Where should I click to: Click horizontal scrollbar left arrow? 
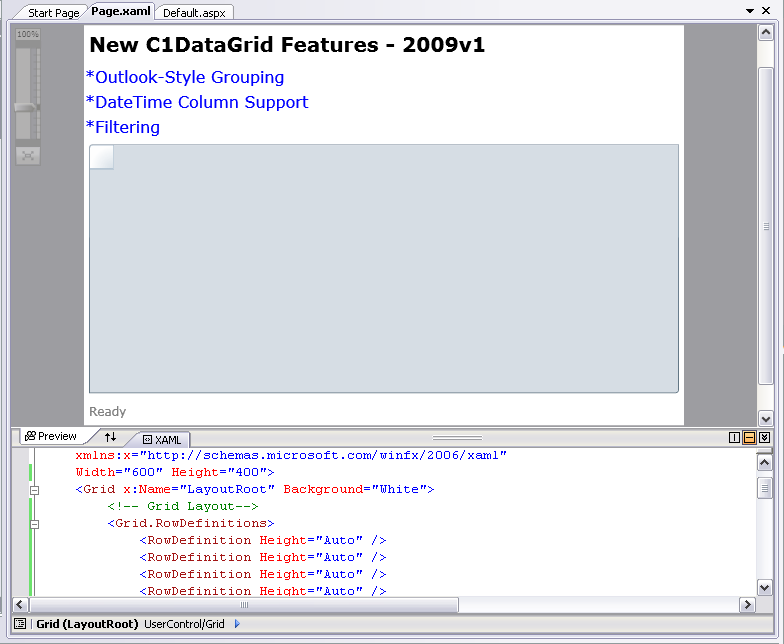tap(20, 604)
